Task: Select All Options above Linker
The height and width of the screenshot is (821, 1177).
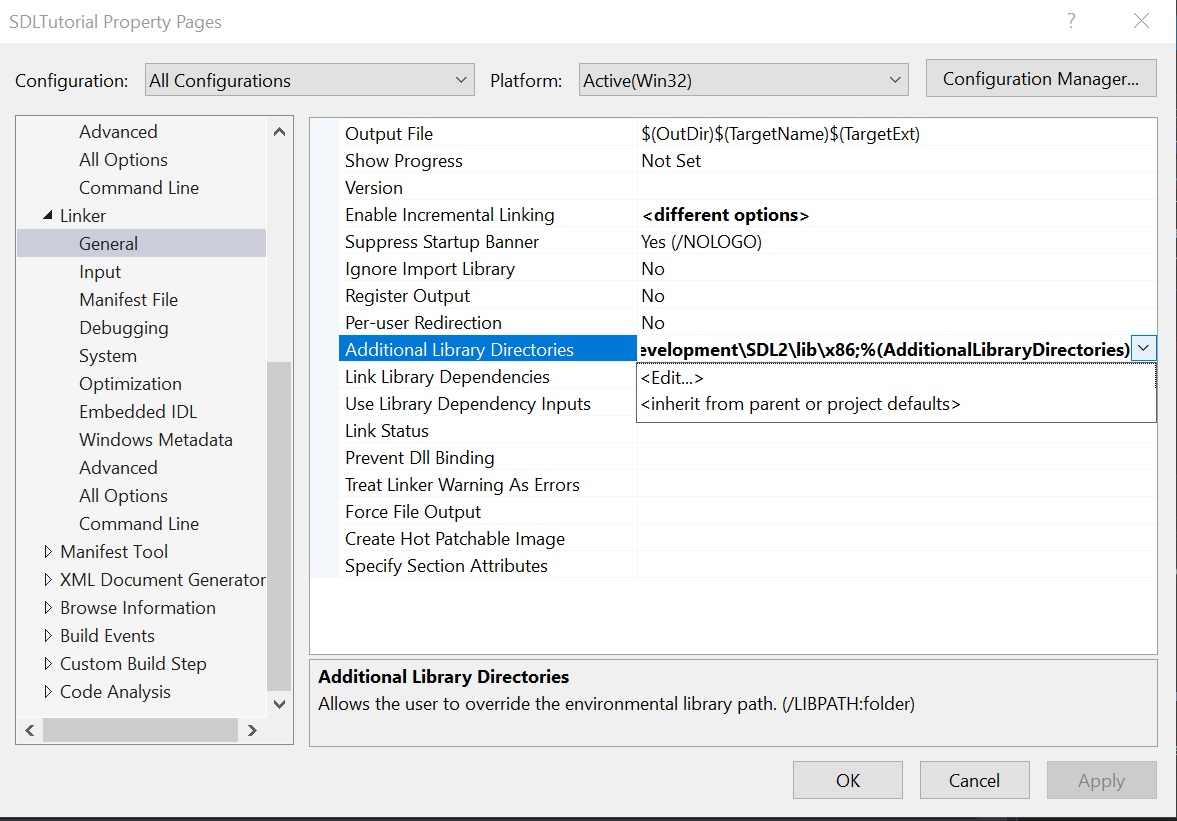Action: pyautogui.click(x=124, y=159)
